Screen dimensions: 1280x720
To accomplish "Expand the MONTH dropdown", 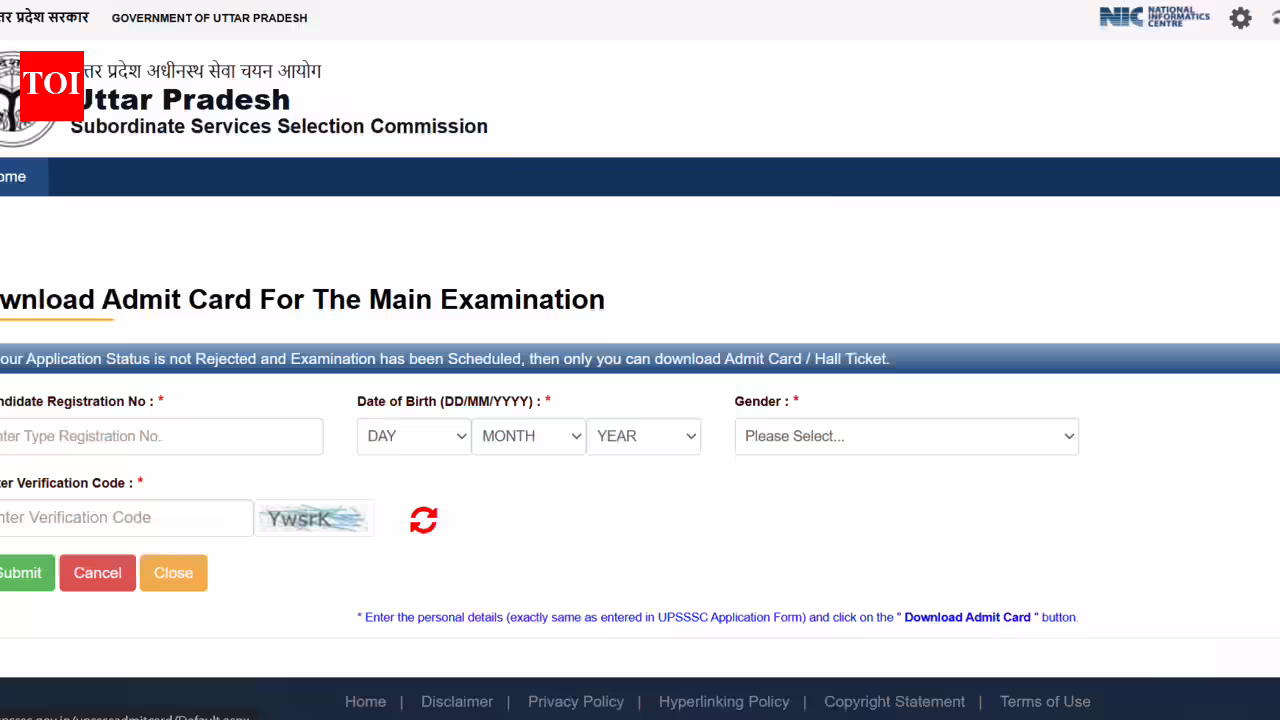I will tap(529, 436).
